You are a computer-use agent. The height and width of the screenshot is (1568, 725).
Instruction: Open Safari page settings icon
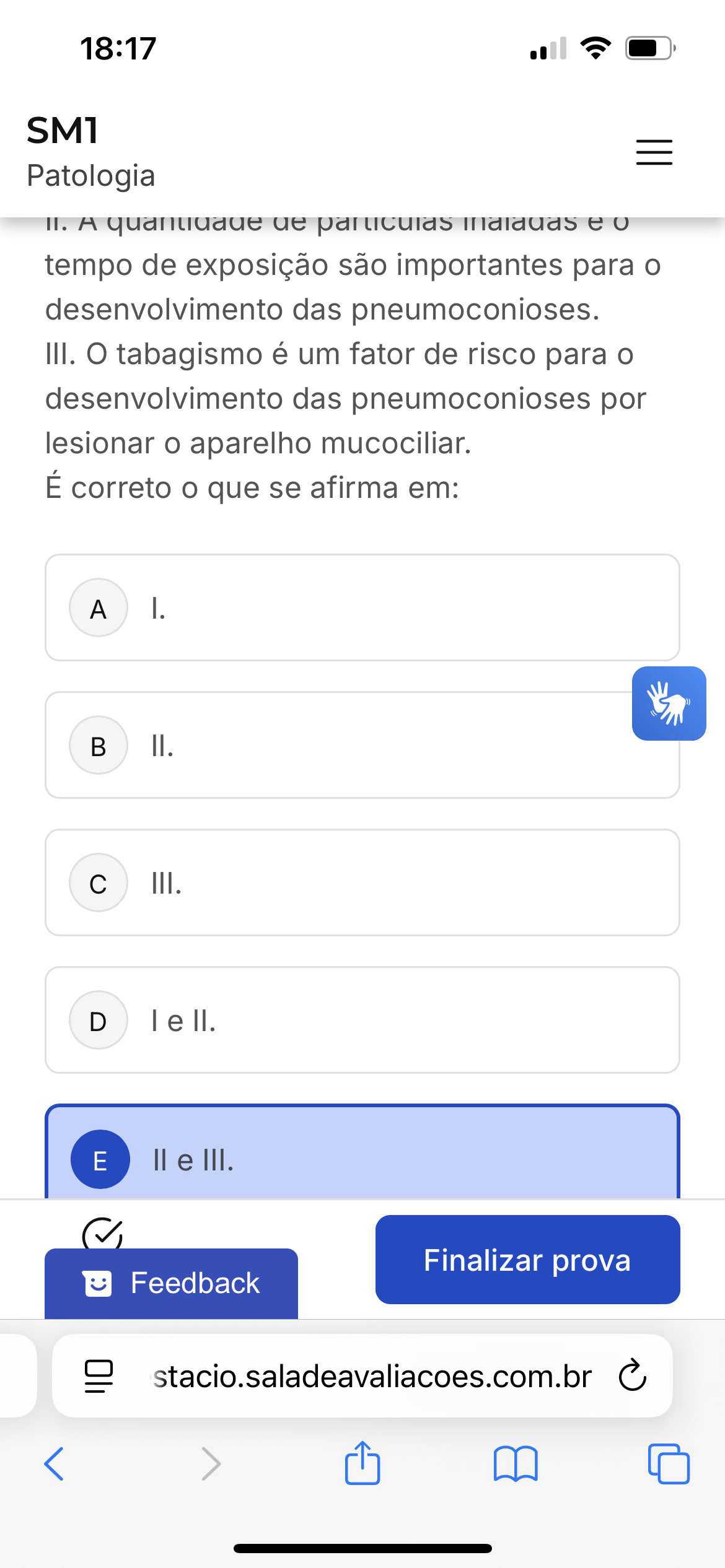(x=99, y=1376)
